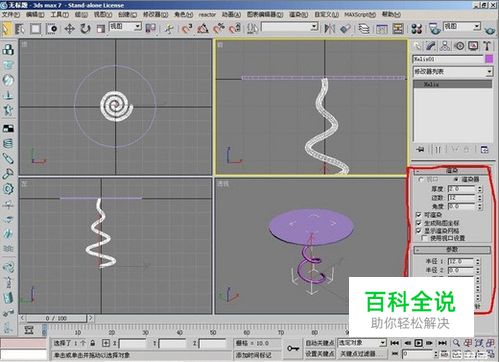
Task: Switch to Create command panel tab
Action: [417, 46]
